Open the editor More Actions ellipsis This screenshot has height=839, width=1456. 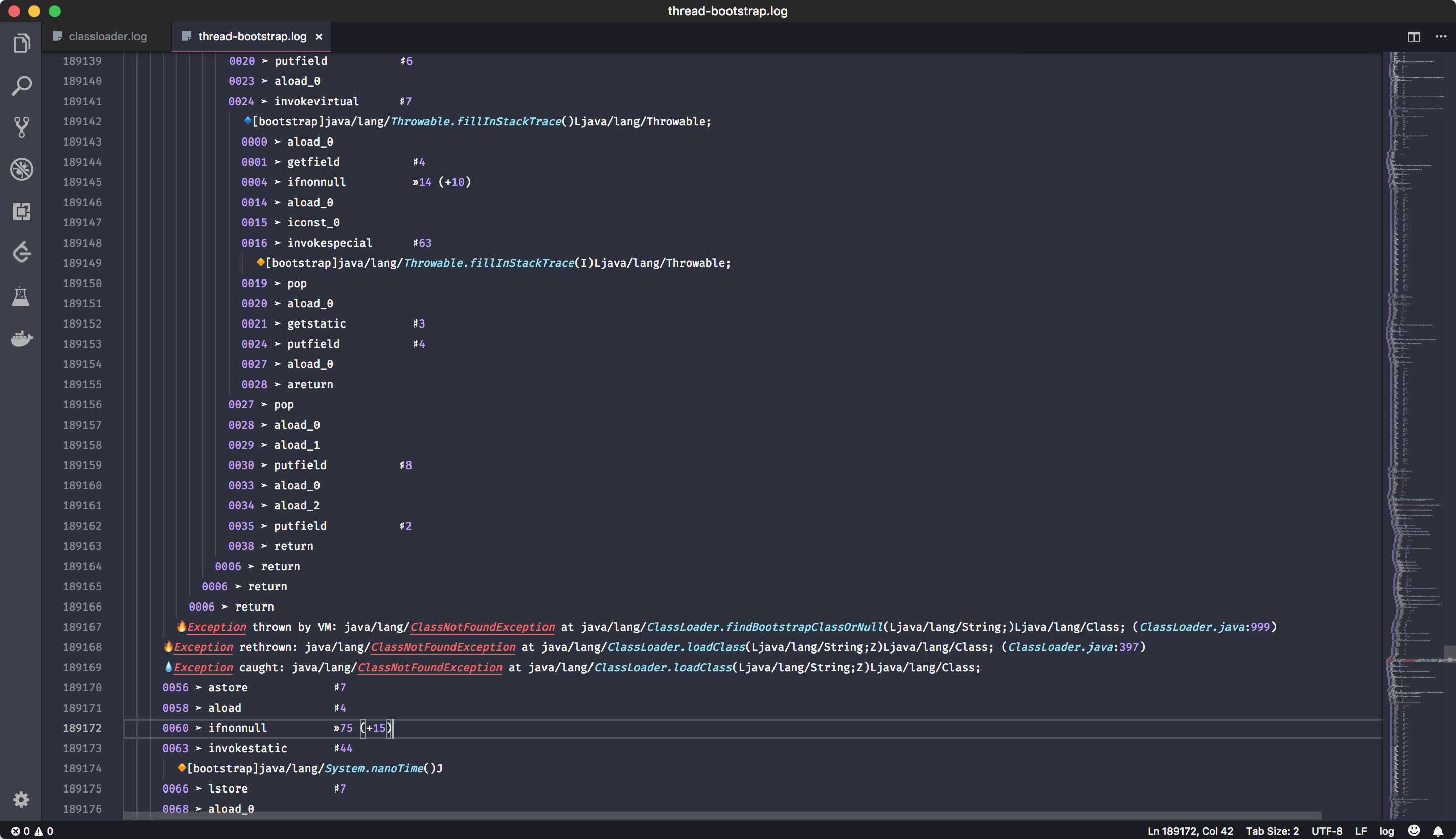(x=1440, y=37)
